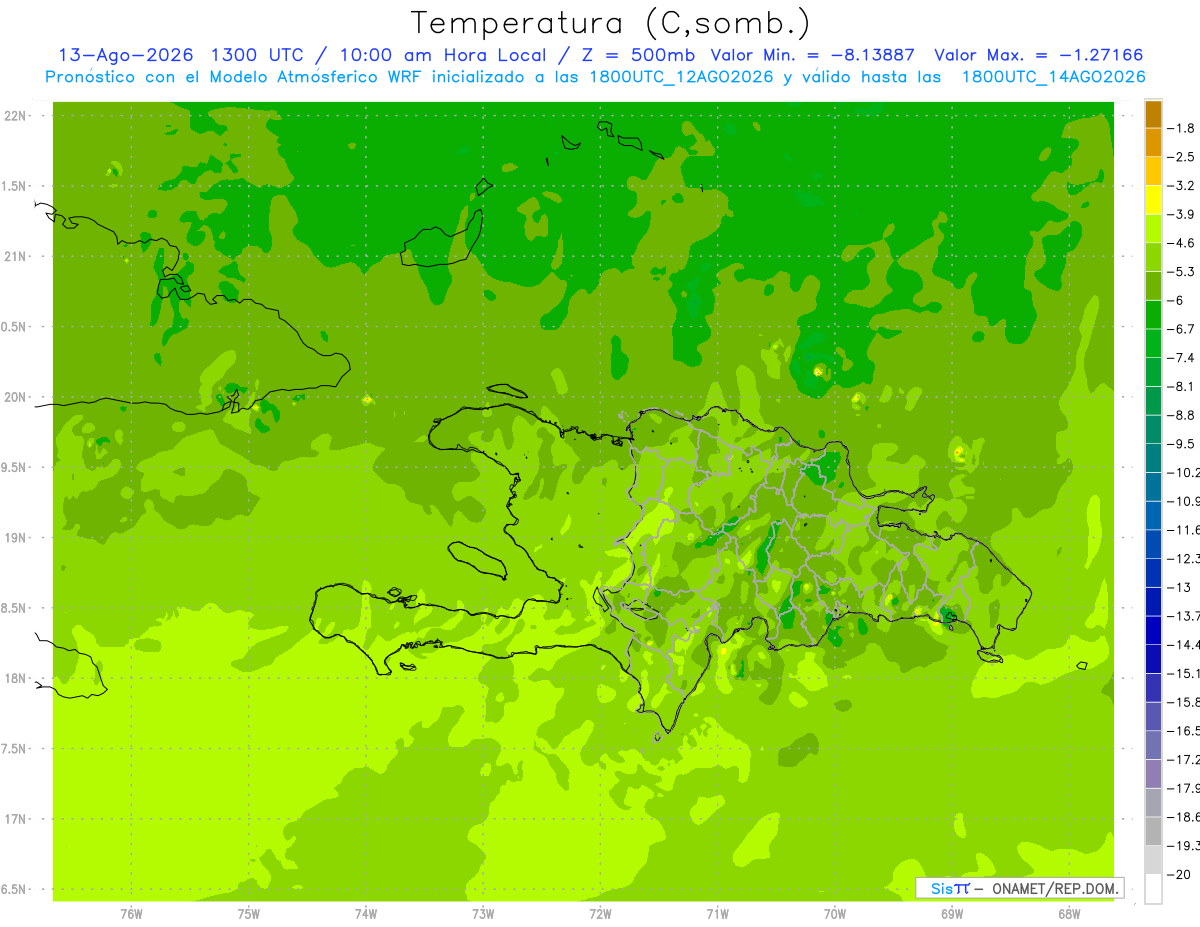
Task: Click the "-20" color scale value
Action: click(x=1179, y=875)
